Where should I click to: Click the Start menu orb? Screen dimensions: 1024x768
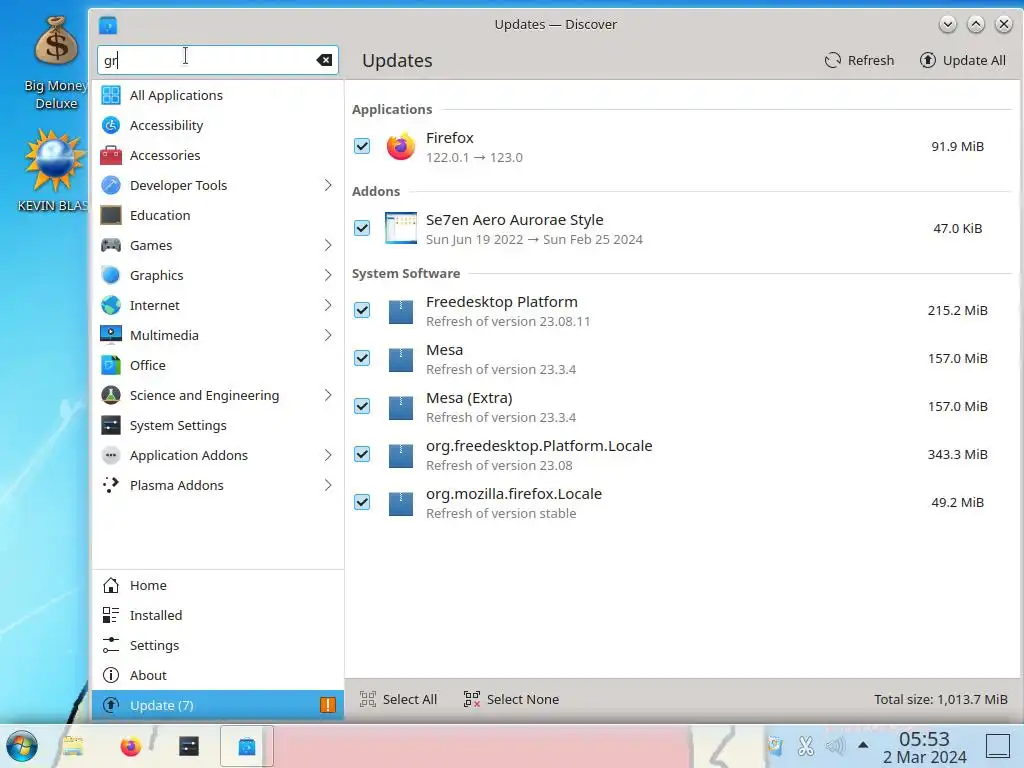click(x=22, y=746)
